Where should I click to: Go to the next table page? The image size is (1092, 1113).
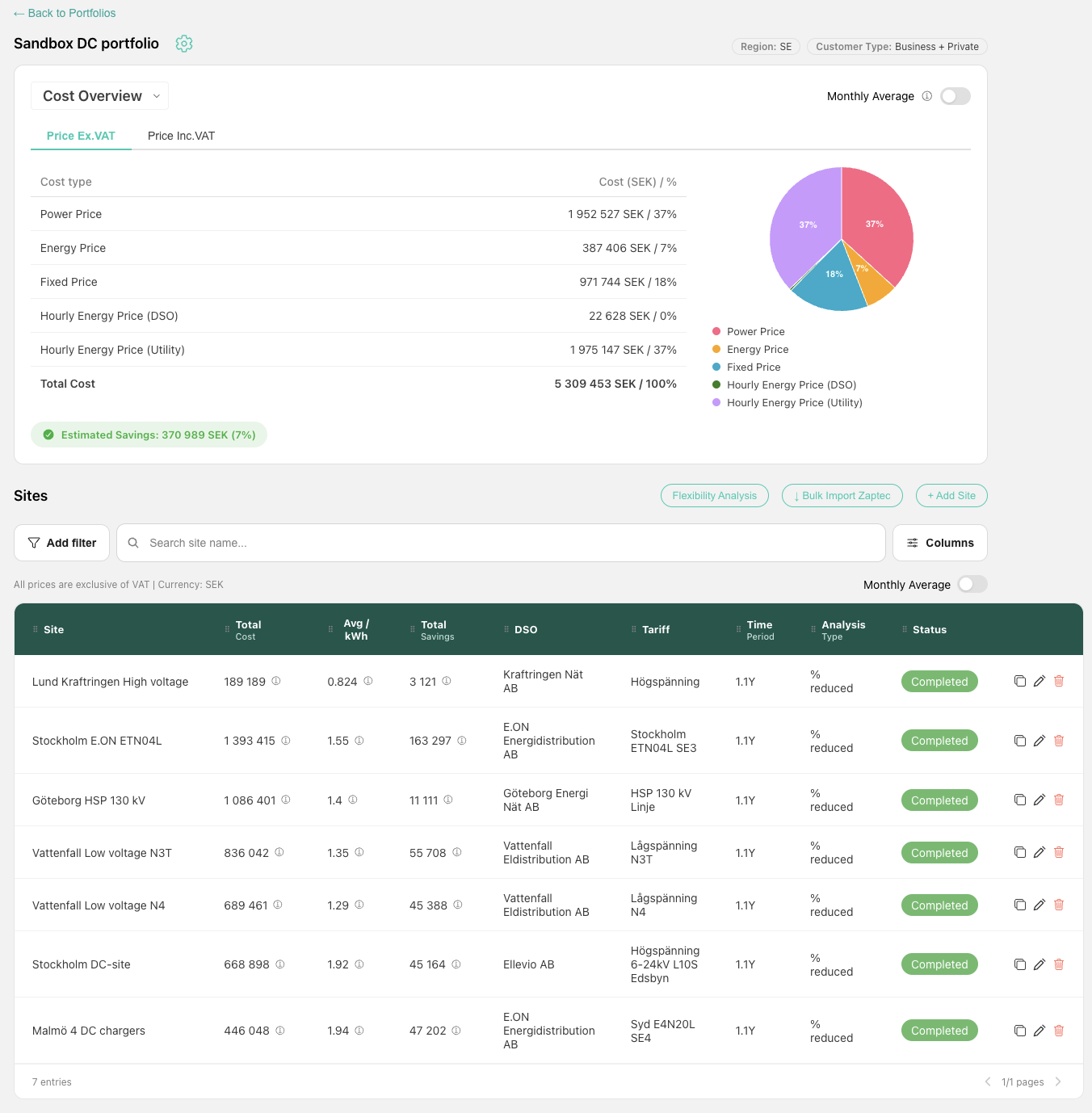tap(1058, 1081)
